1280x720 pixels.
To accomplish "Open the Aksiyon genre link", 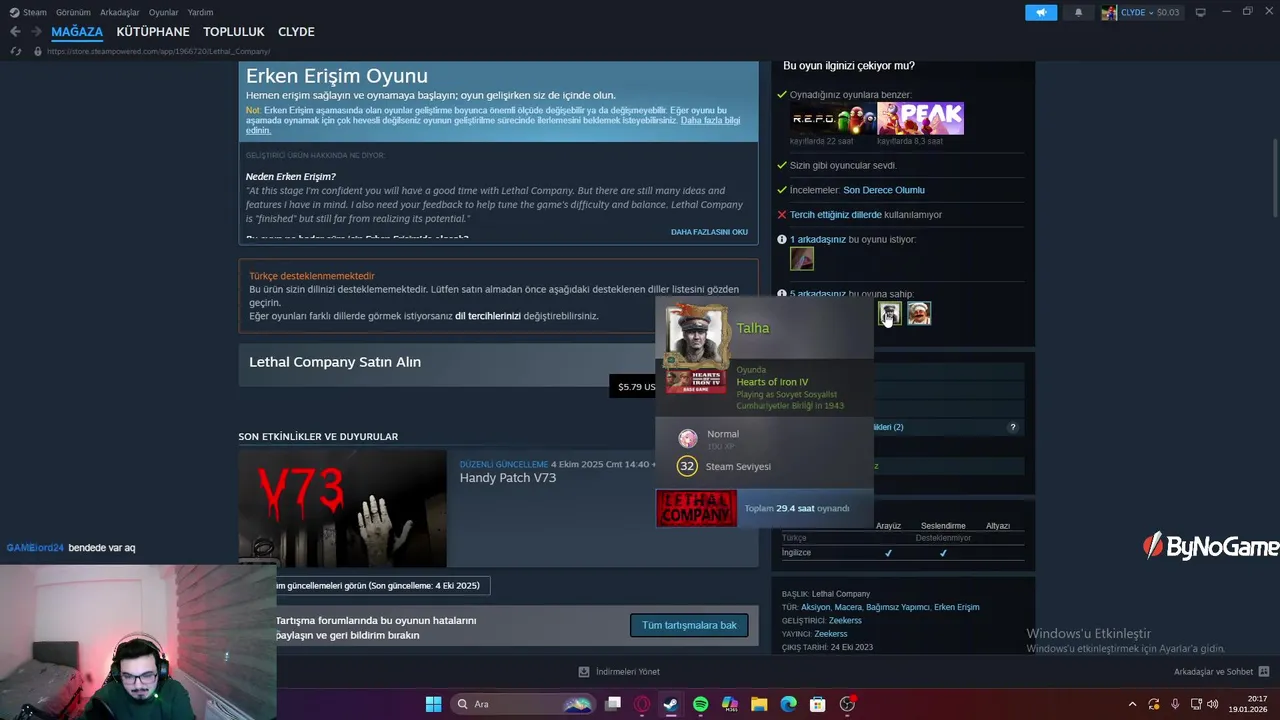I will (x=815, y=607).
